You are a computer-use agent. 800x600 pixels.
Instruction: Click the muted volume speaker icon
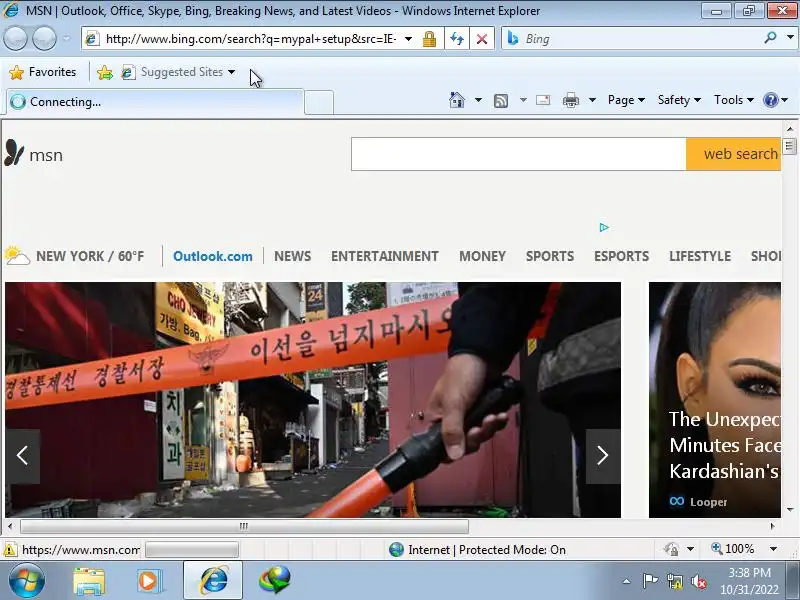(x=698, y=581)
